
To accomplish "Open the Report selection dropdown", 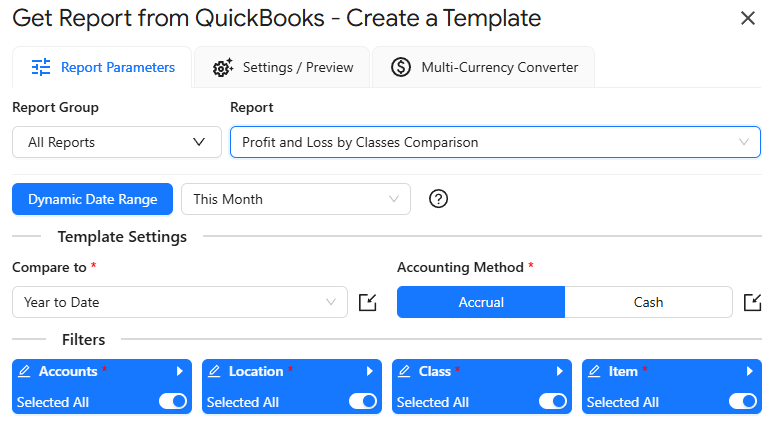I will click(495, 142).
